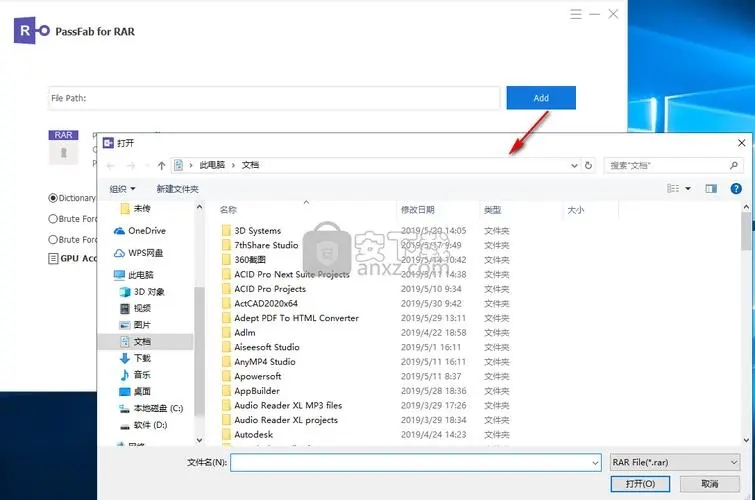Toggle the preview pane icon
Screen dimensions: 755x500
pos(711,188)
